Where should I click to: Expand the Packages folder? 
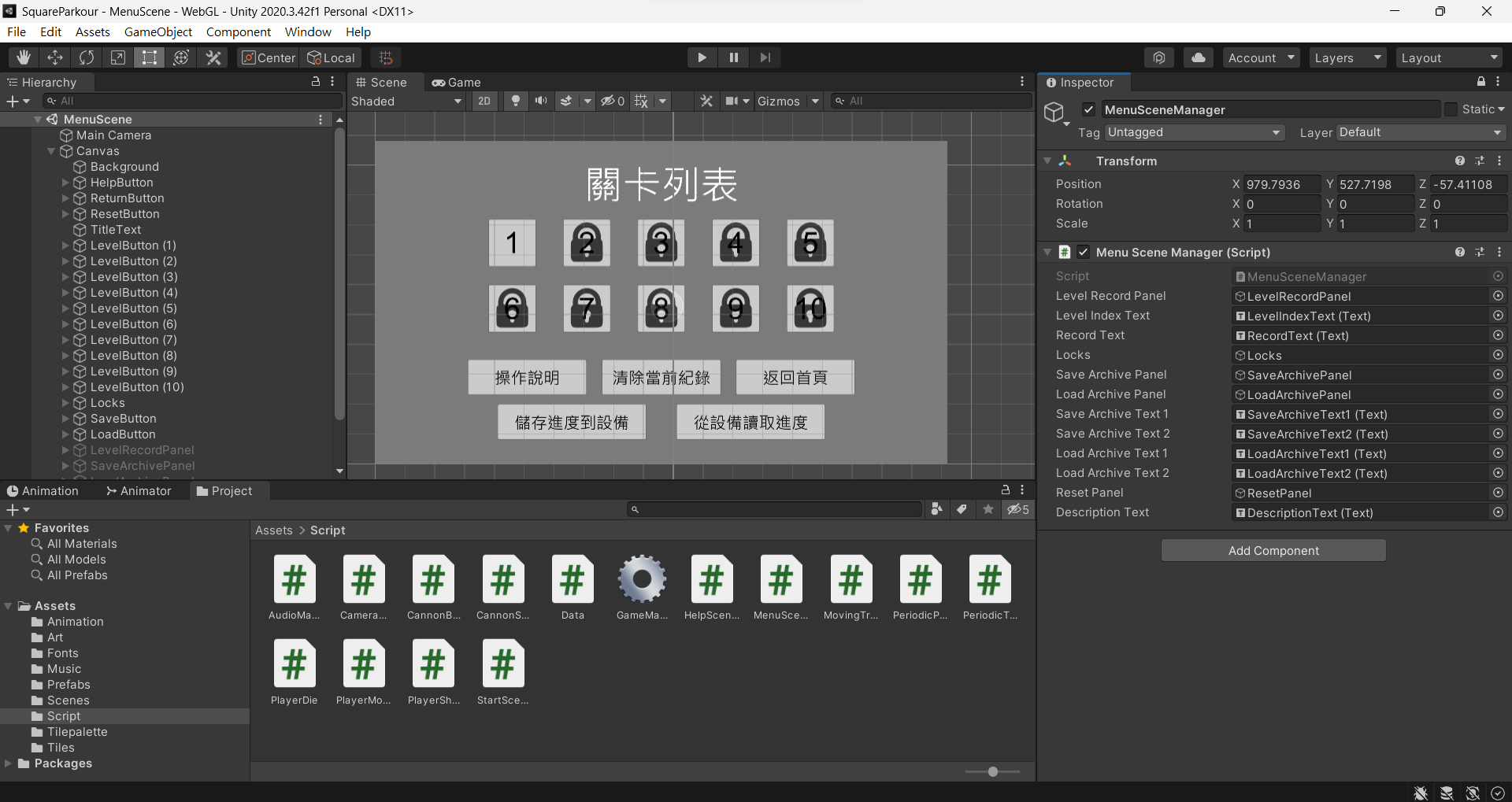tap(9, 763)
